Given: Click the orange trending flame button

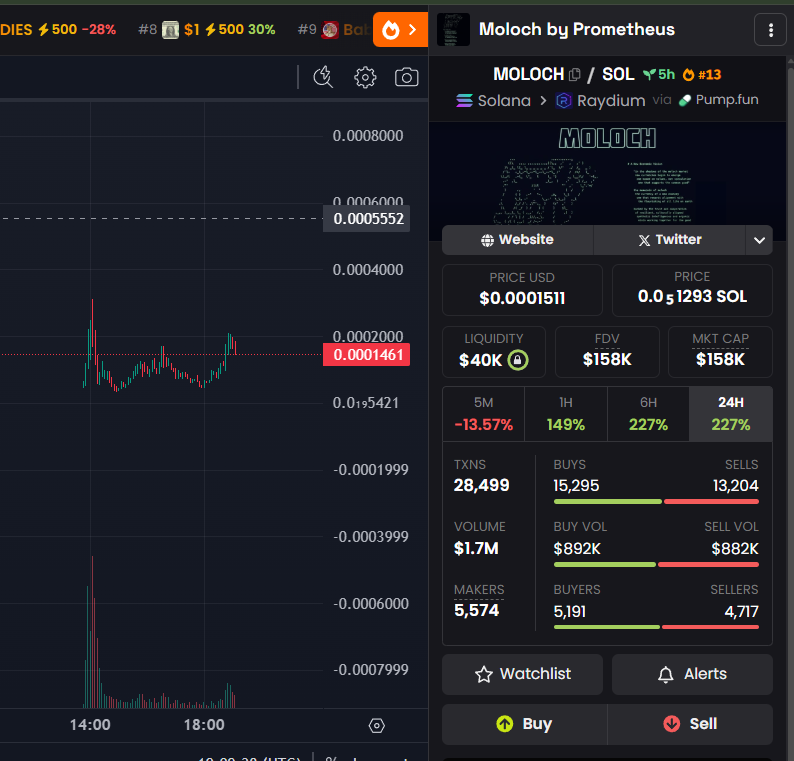Looking at the screenshot, I should tap(400, 30).
